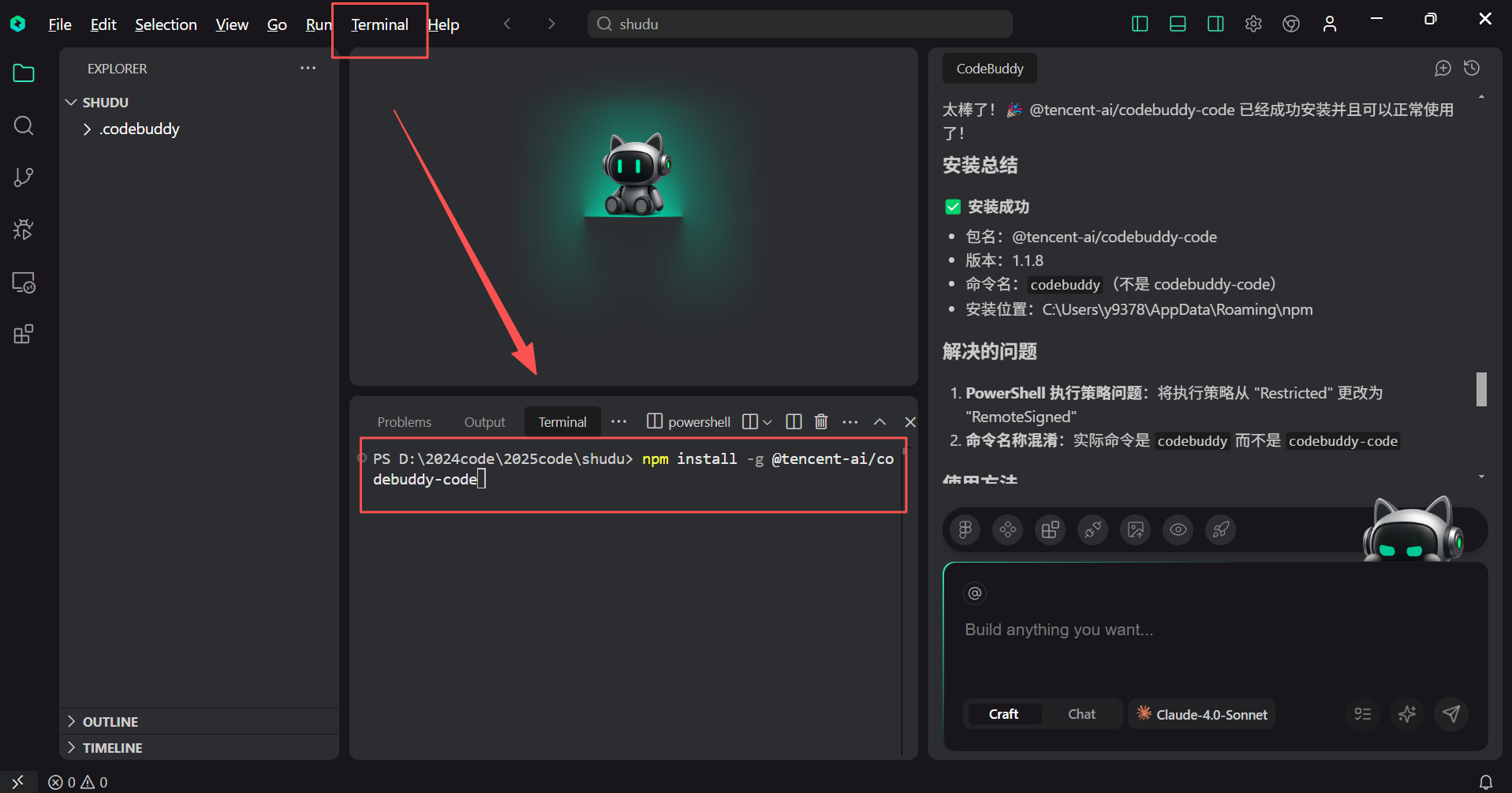Click the checklist icon beside the sparkle icon

(x=1363, y=714)
